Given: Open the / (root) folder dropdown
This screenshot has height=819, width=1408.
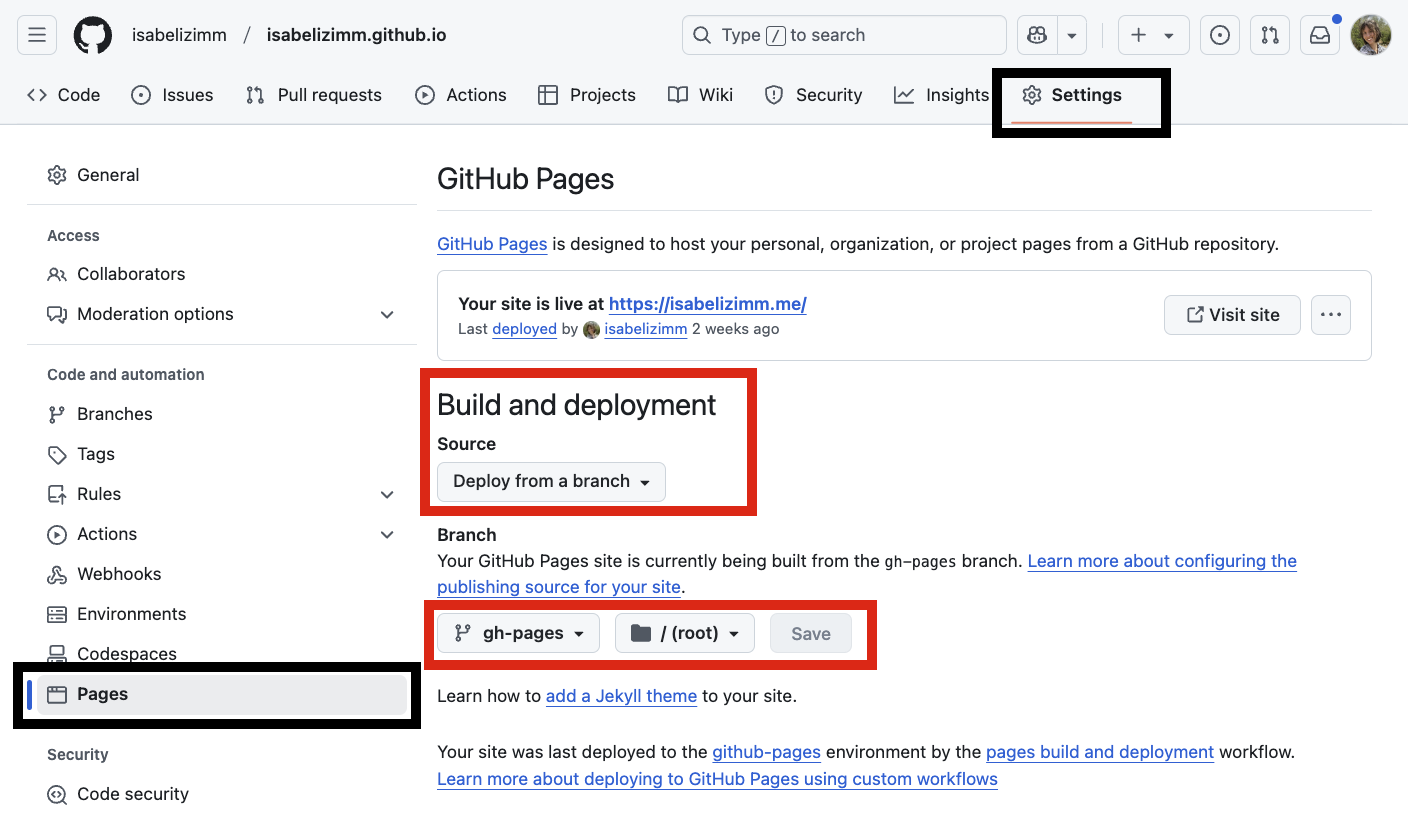Looking at the screenshot, I should (x=685, y=634).
